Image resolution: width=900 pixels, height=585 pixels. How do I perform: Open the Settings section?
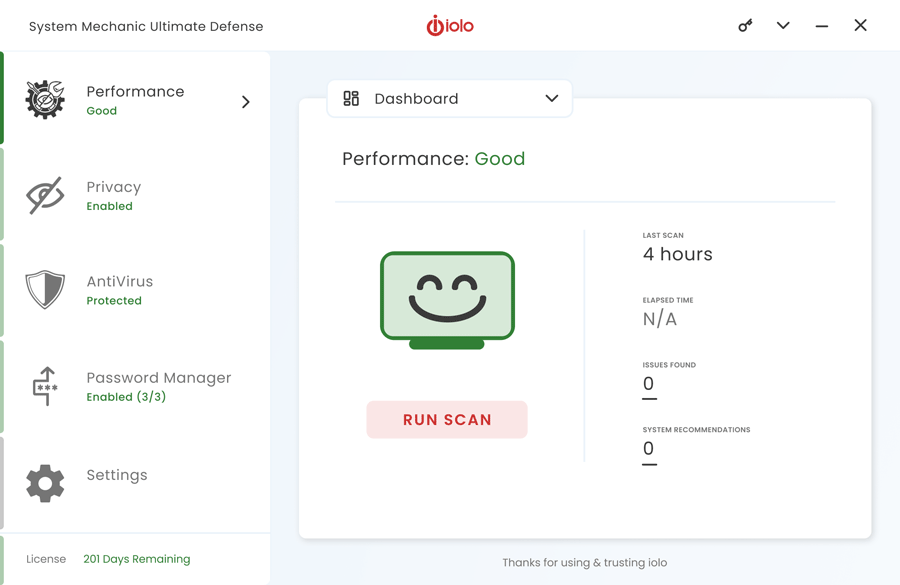click(135, 482)
